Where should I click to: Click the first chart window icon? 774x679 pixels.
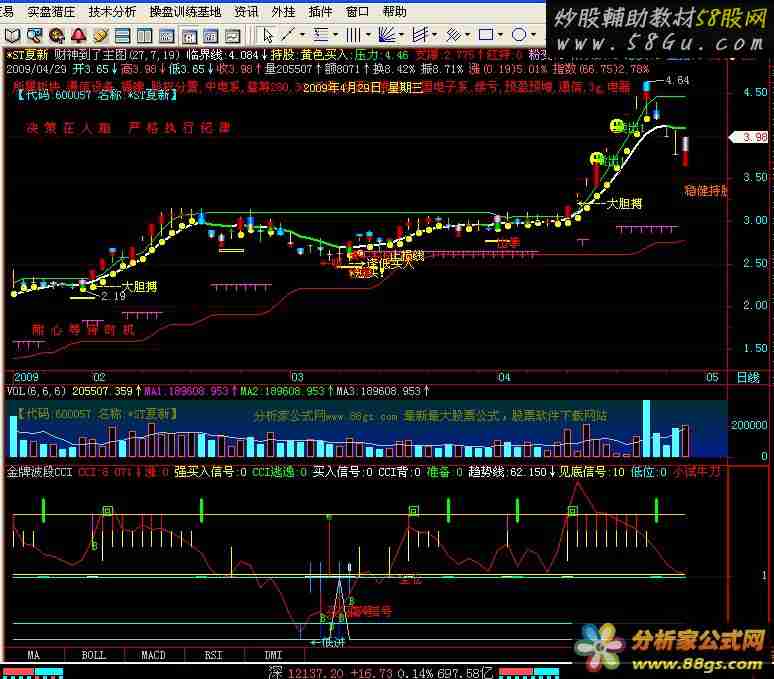tap(167, 36)
